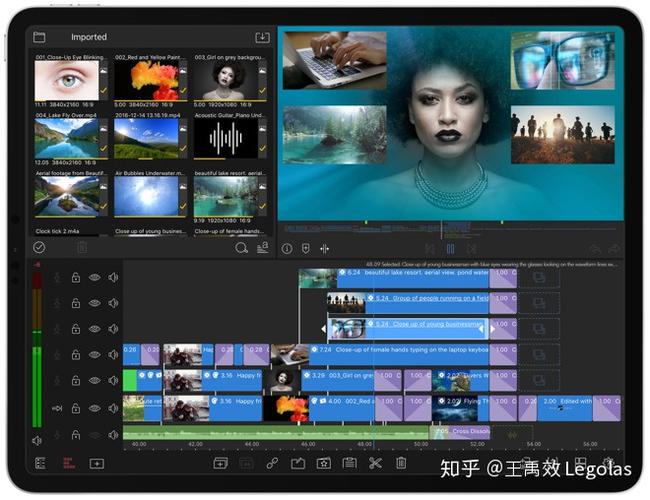
Task: Tap the clip info icon under preview
Action: (287, 249)
